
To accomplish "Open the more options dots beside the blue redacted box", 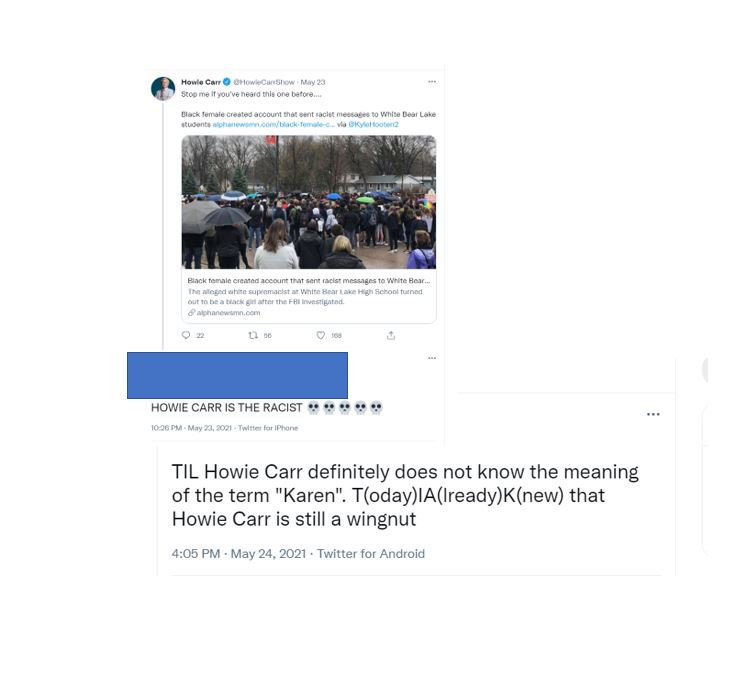I will point(432,358).
